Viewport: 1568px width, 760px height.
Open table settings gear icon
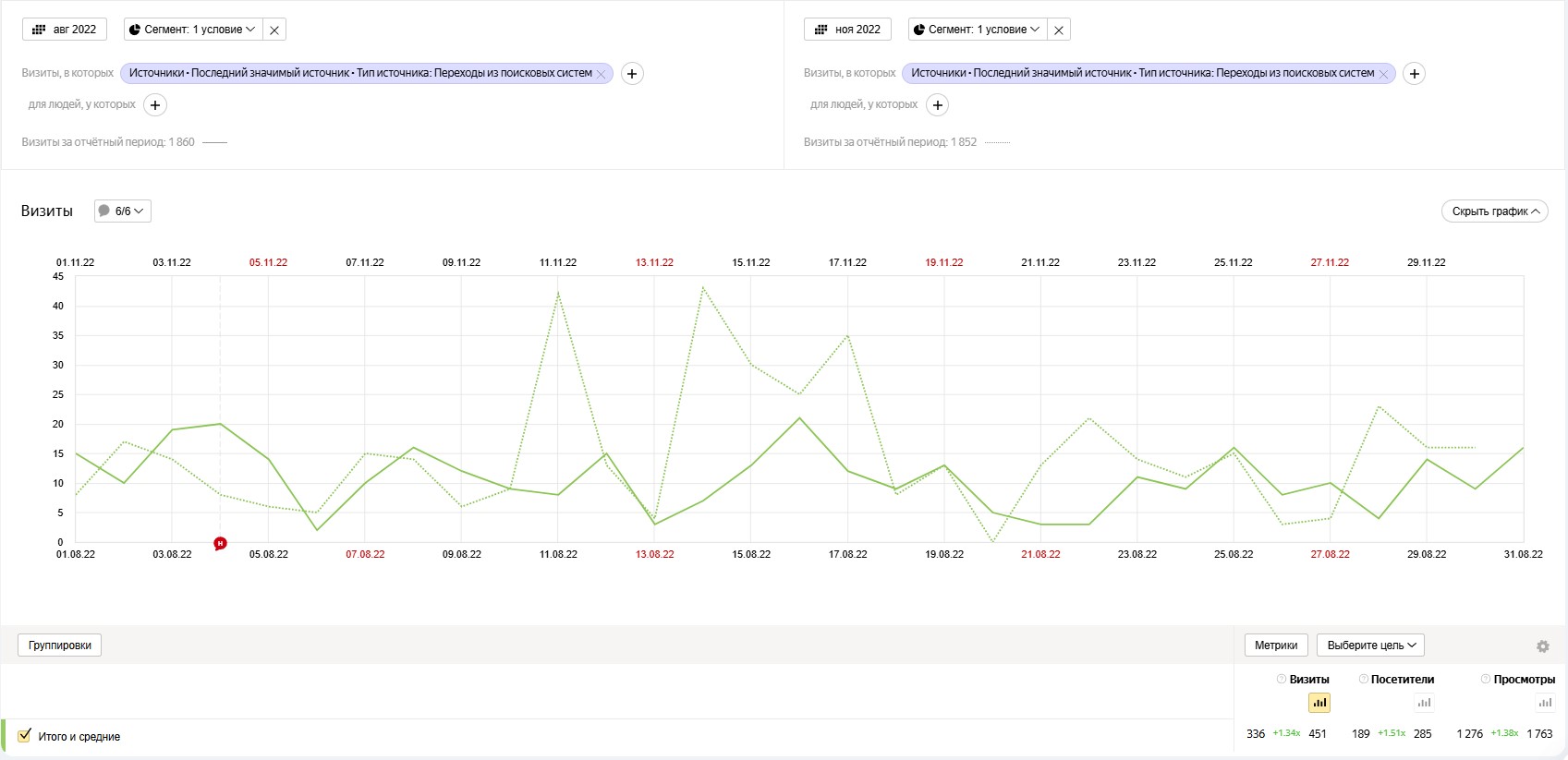1542,646
